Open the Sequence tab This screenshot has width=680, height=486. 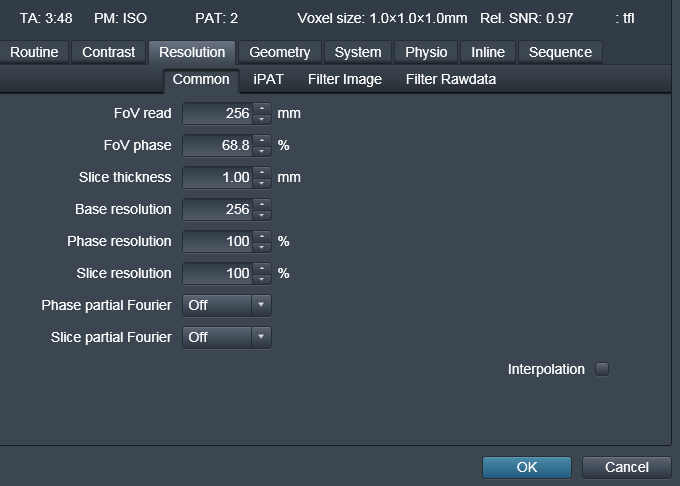560,52
